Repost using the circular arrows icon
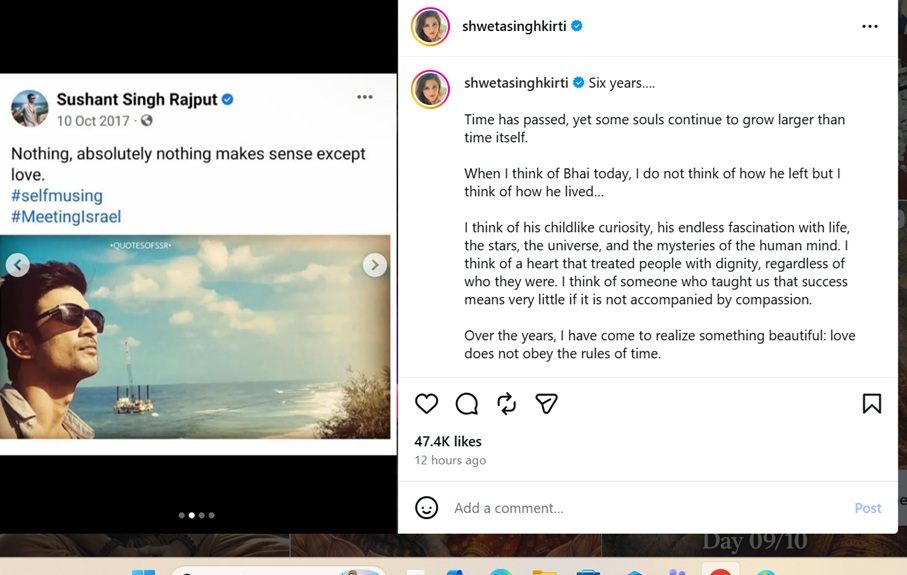 point(506,404)
